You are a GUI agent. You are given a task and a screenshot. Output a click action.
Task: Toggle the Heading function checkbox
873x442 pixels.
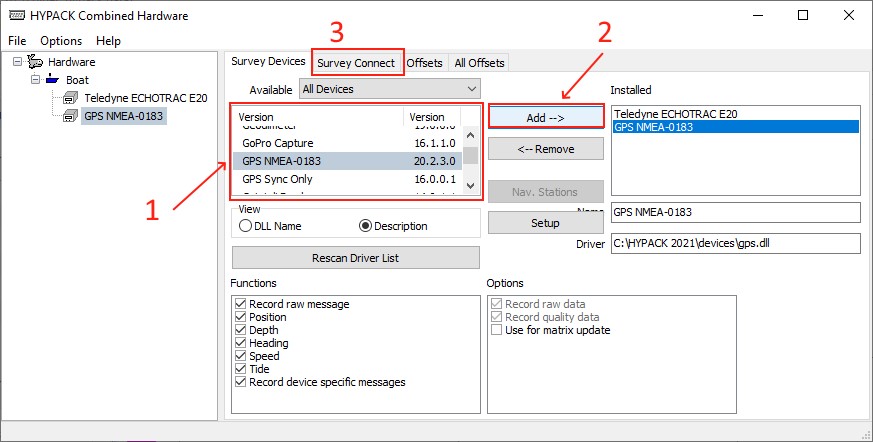pos(241,343)
